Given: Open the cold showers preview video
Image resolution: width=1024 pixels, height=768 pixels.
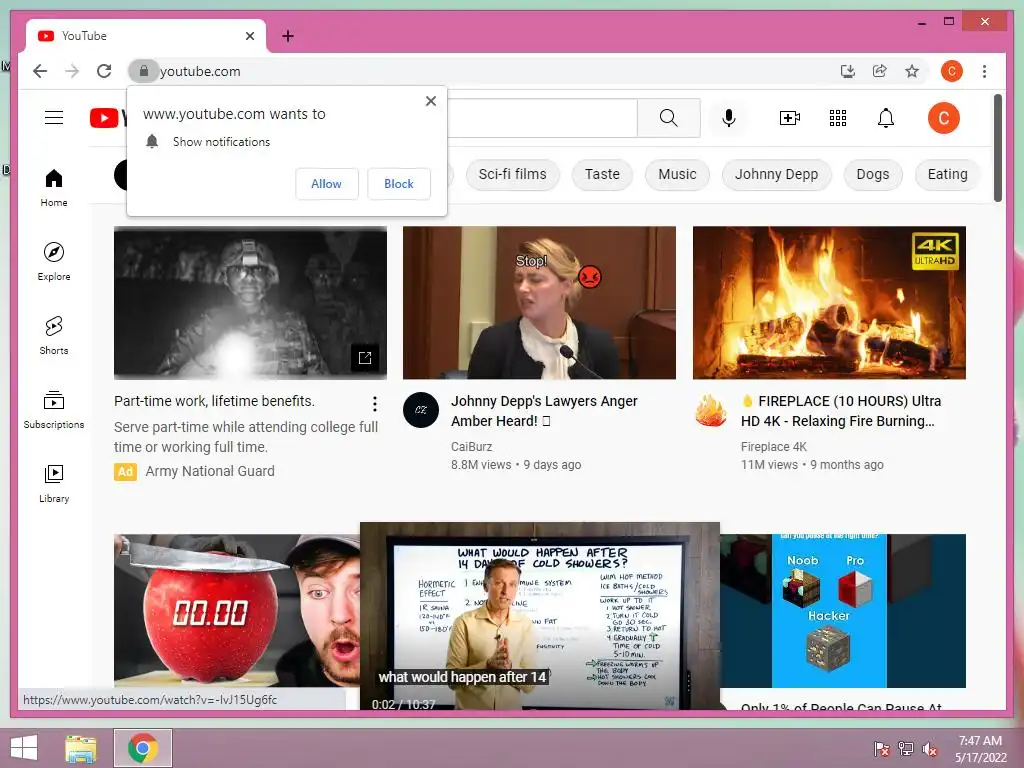Looking at the screenshot, I should click(539, 616).
